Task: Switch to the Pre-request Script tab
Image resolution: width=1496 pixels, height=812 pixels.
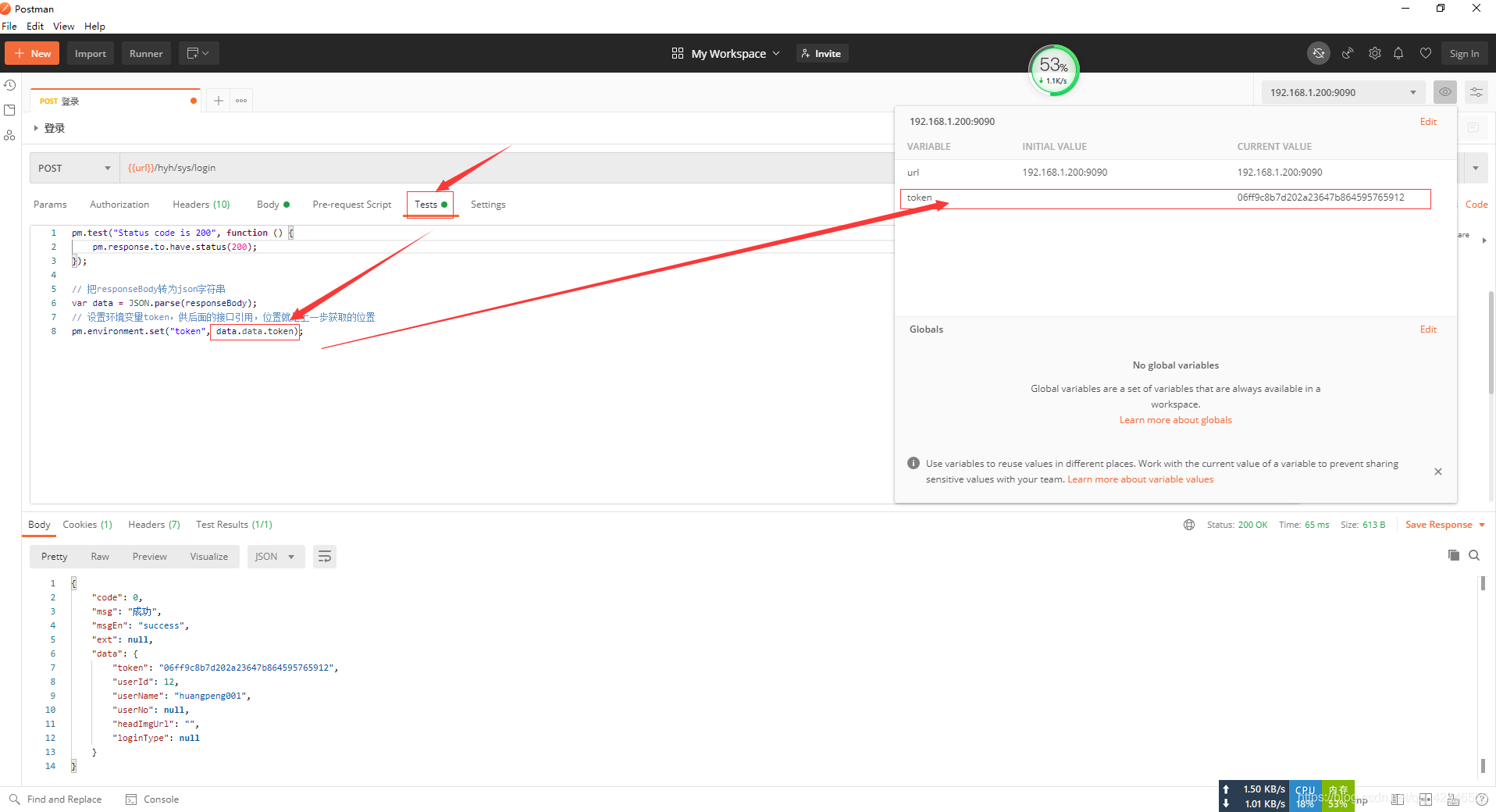Action: click(x=352, y=205)
